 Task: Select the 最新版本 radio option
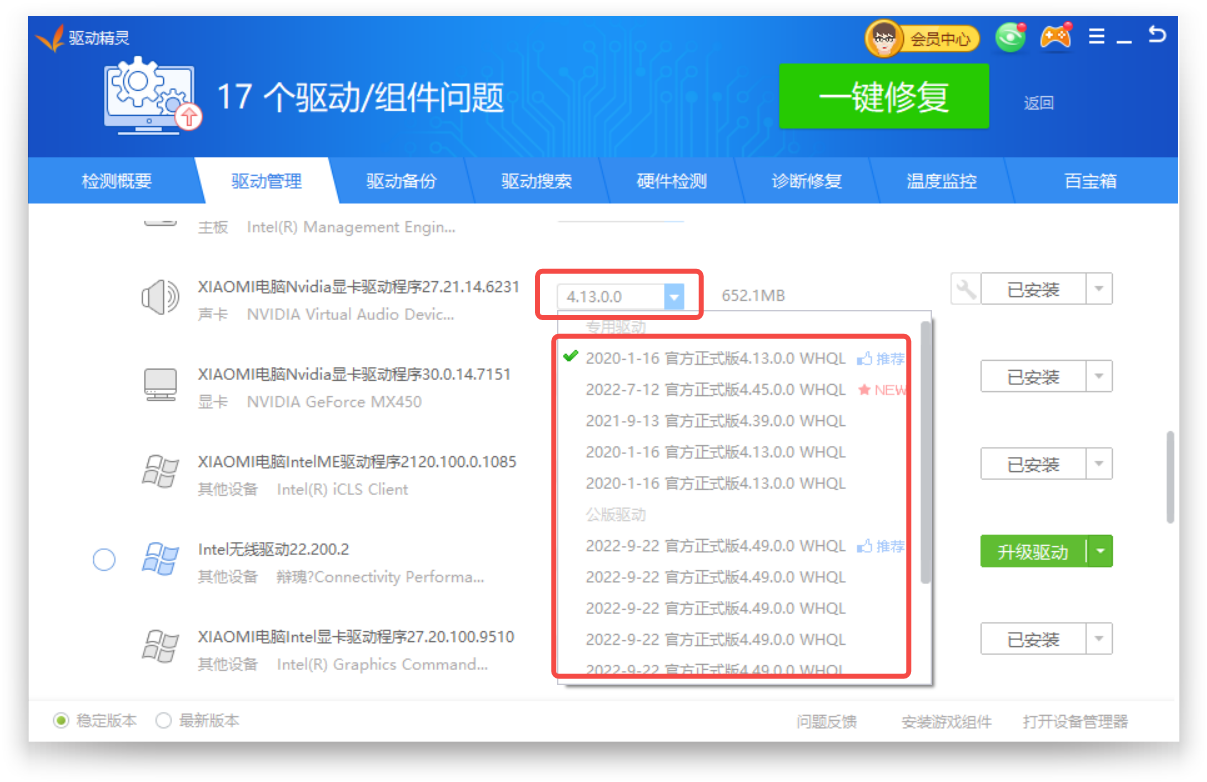164,721
